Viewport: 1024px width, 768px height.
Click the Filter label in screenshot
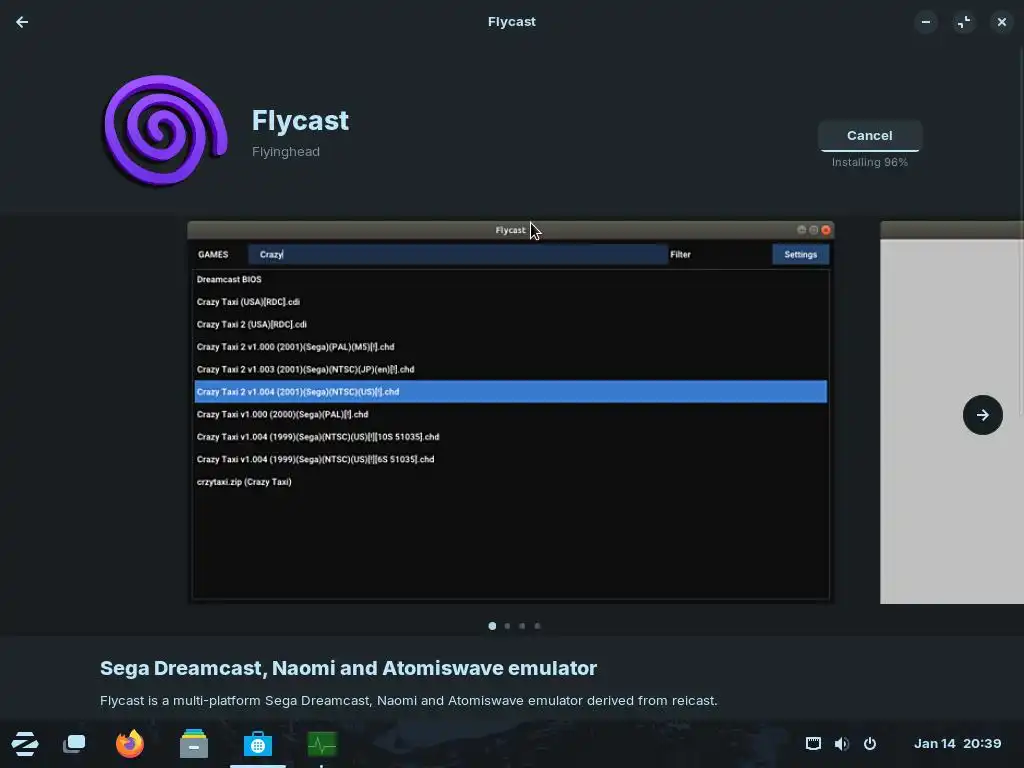pos(680,255)
